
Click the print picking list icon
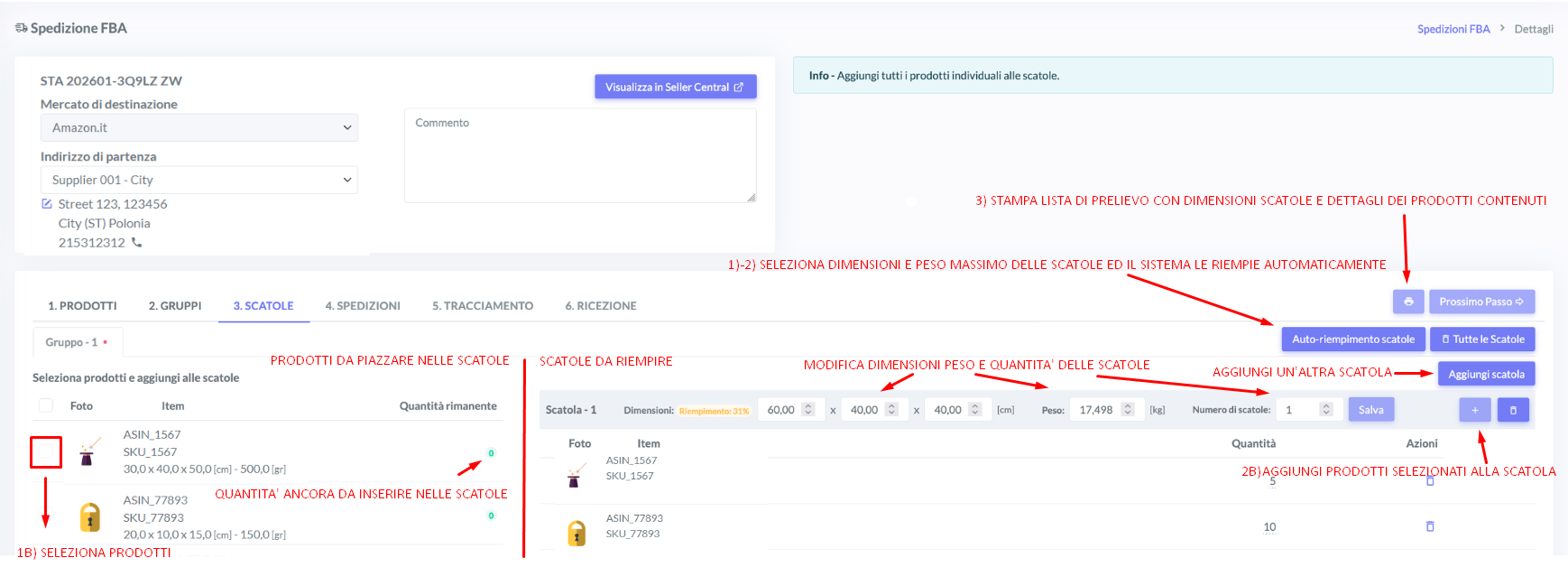[1407, 302]
